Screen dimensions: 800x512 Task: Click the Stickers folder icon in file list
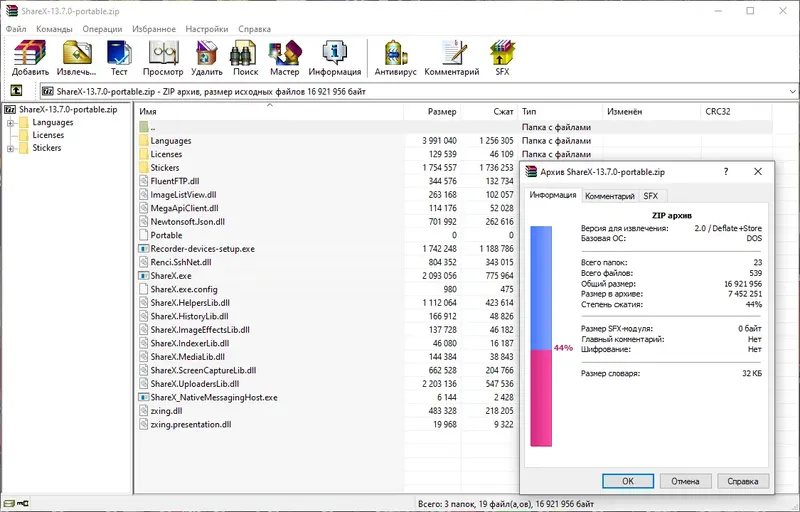[143, 167]
